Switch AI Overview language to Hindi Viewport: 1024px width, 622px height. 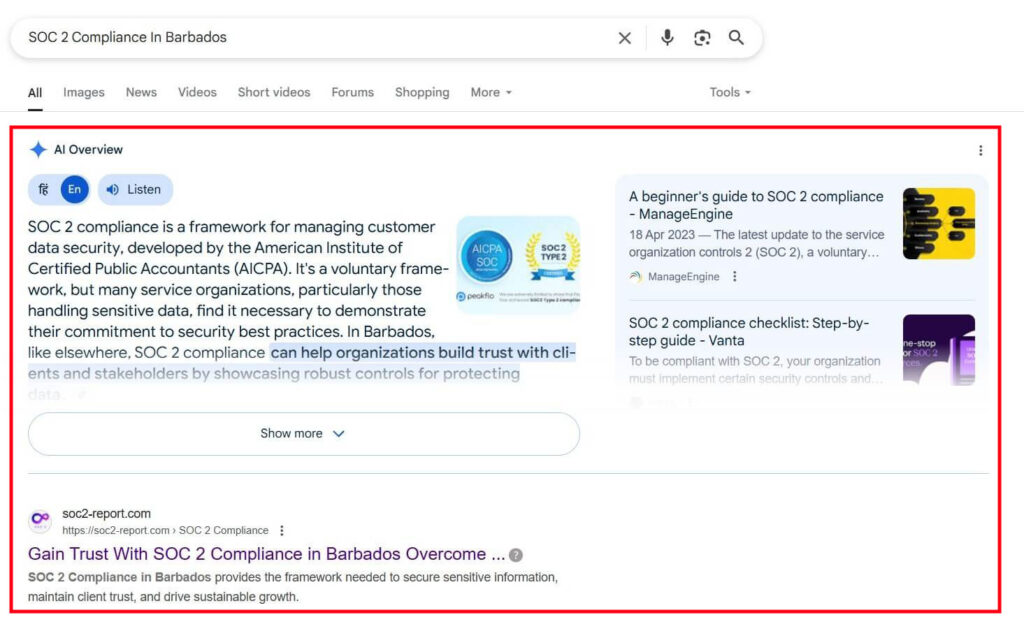[44, 189]
